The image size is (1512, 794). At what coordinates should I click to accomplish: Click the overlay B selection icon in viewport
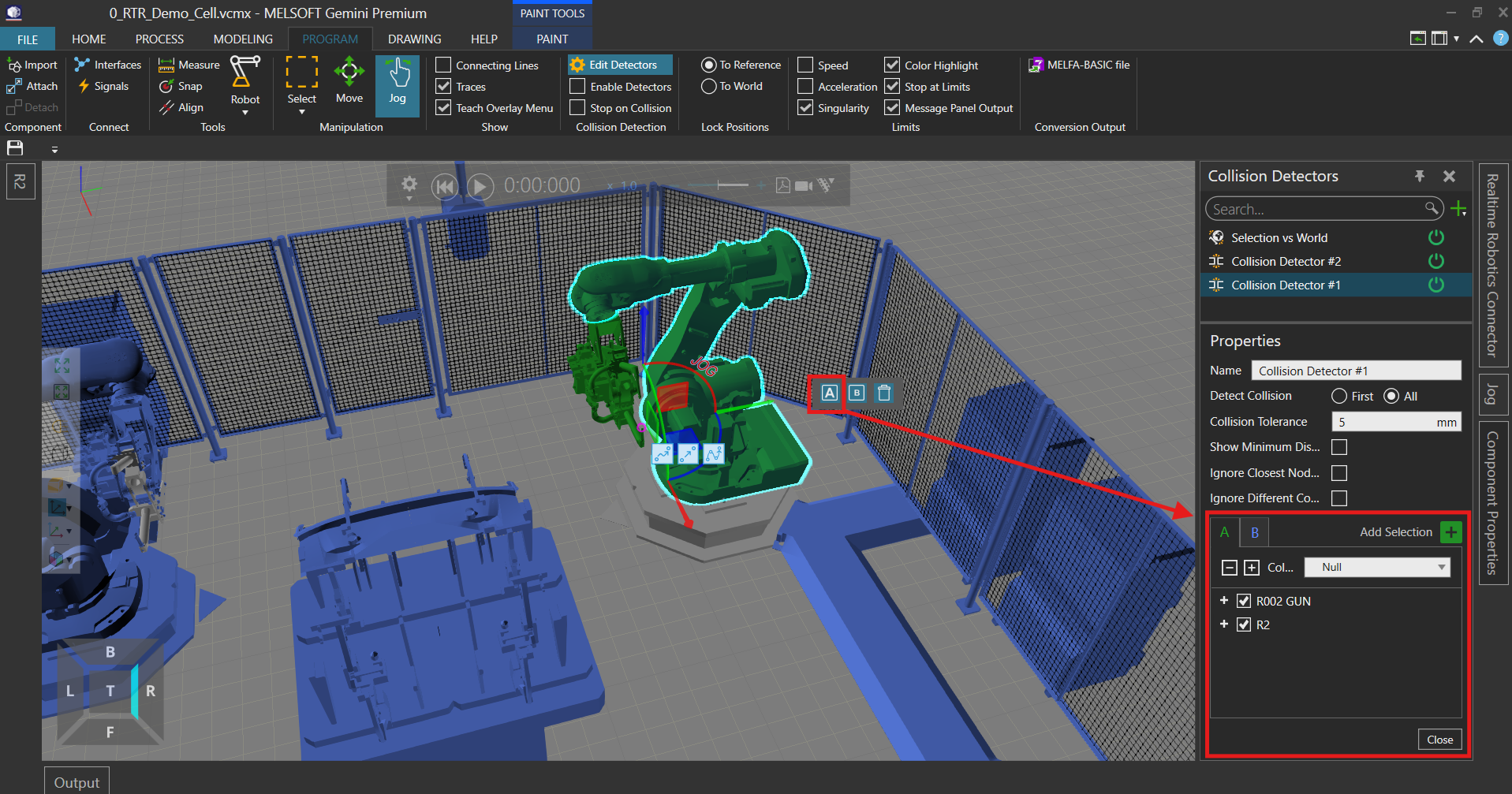(x=857, y=393)
